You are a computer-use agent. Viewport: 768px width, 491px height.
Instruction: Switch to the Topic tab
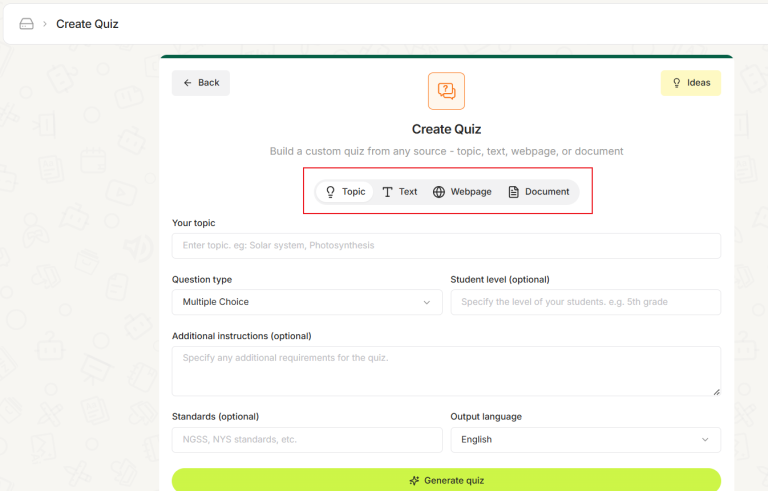(345, 192)
